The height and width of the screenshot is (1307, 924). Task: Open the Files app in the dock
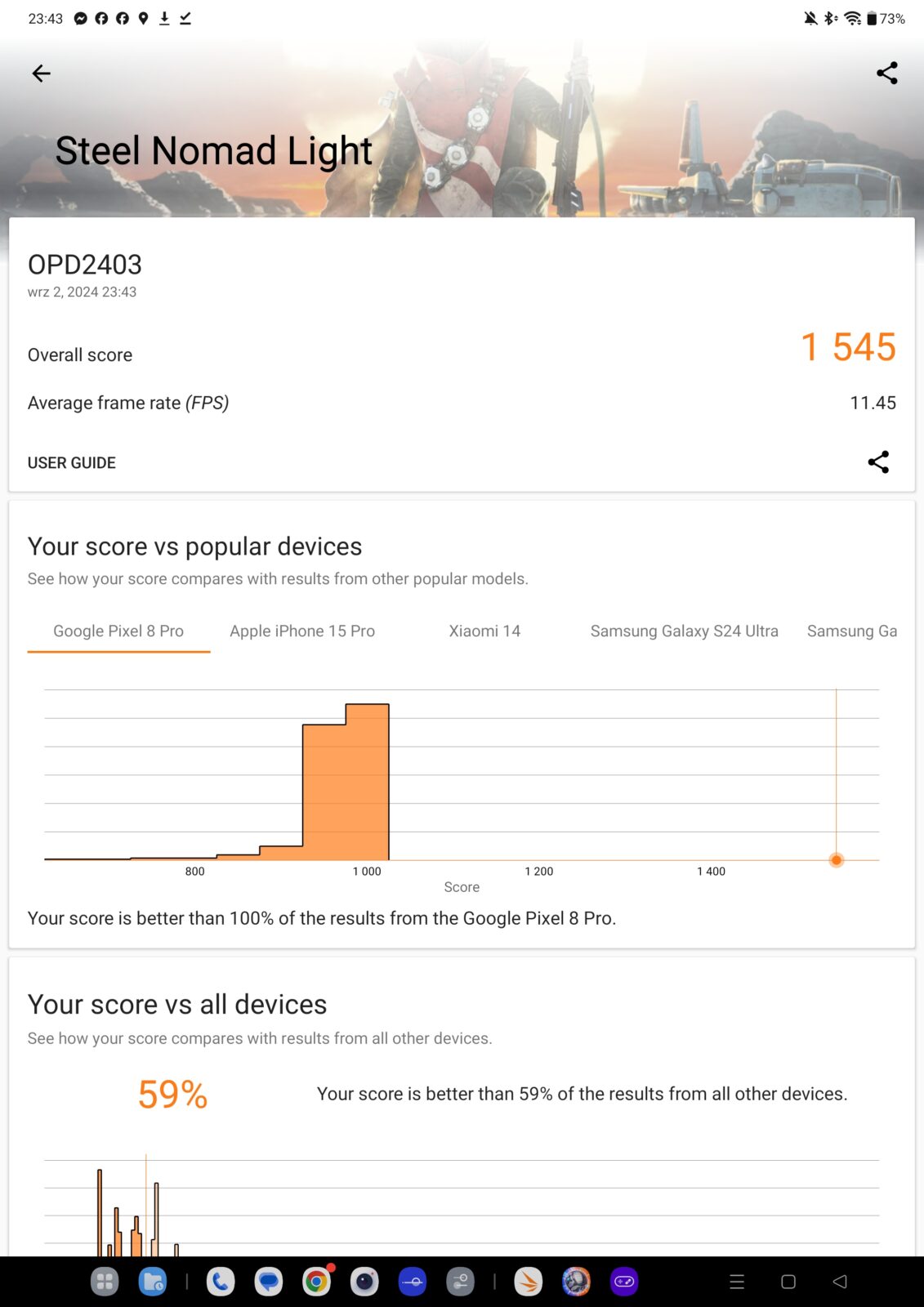point(153,1282)
